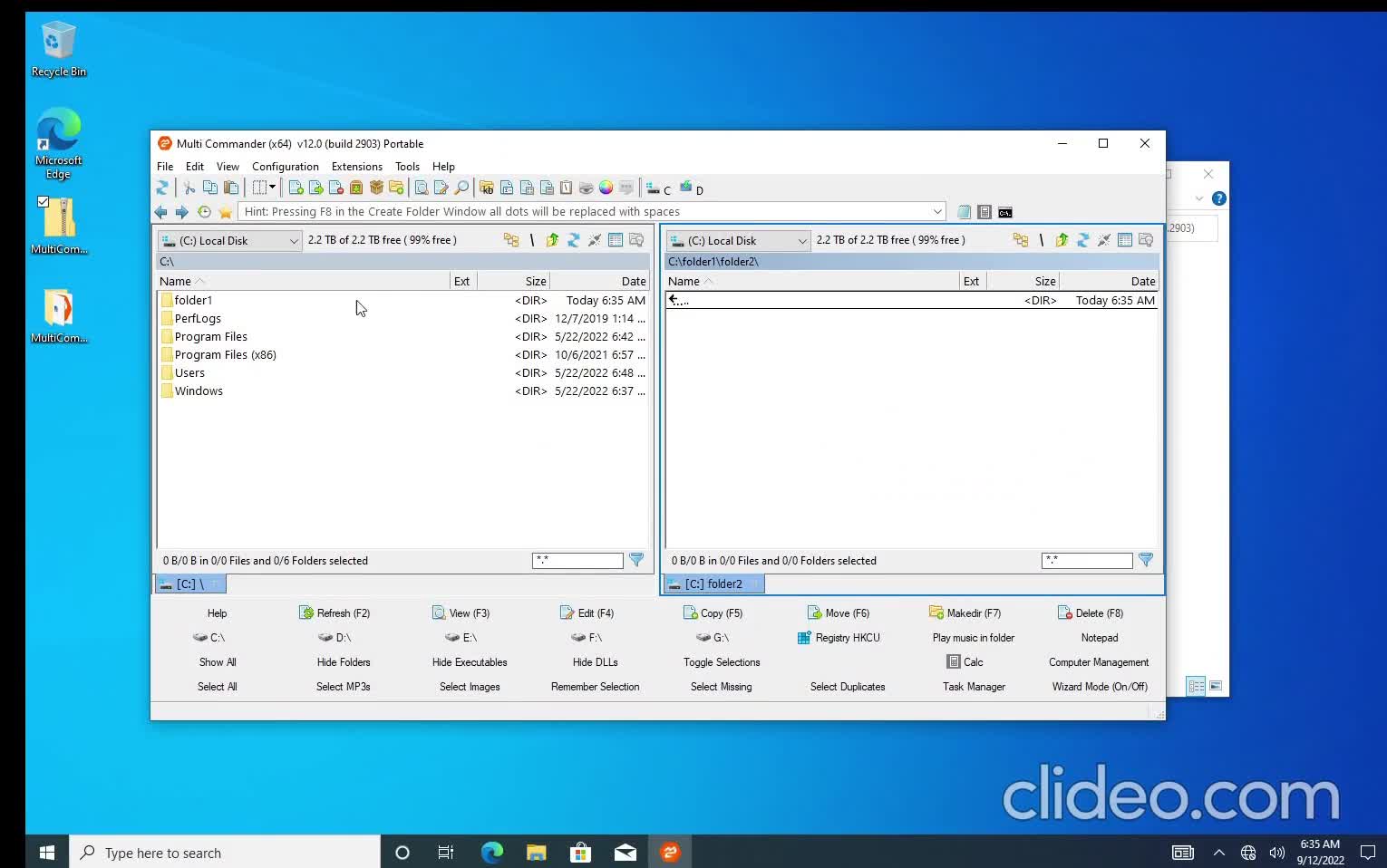Screen dimensions: 1387x868
Task: Click the Delete (F8) button
Action: pyautogui.click(x=1091, y=613)
